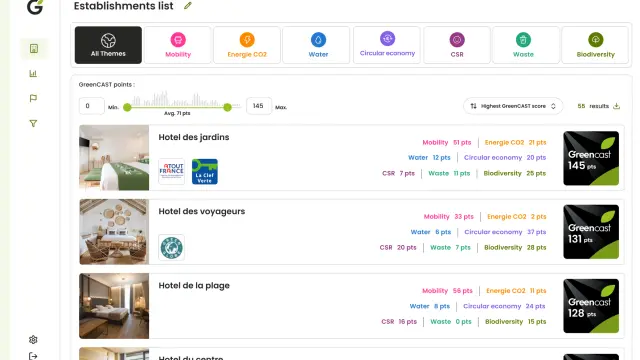Screen dimensions: 640x360
Task: Click the Max points input field showing 145
Action: 259,106
